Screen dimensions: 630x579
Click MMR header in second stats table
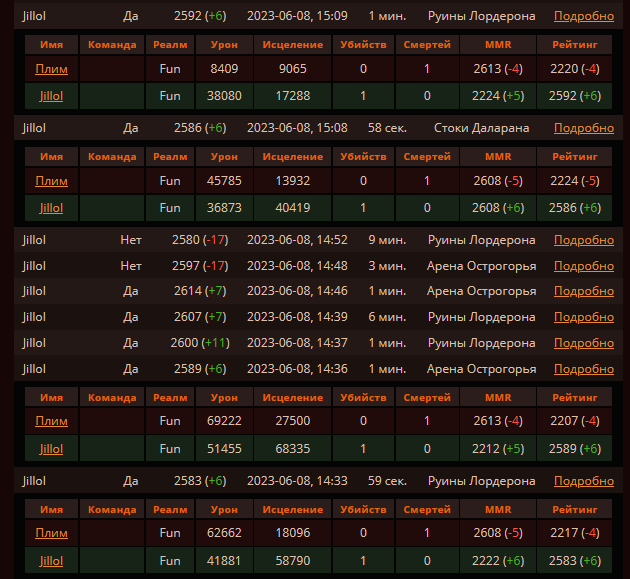tap(498, 157)
